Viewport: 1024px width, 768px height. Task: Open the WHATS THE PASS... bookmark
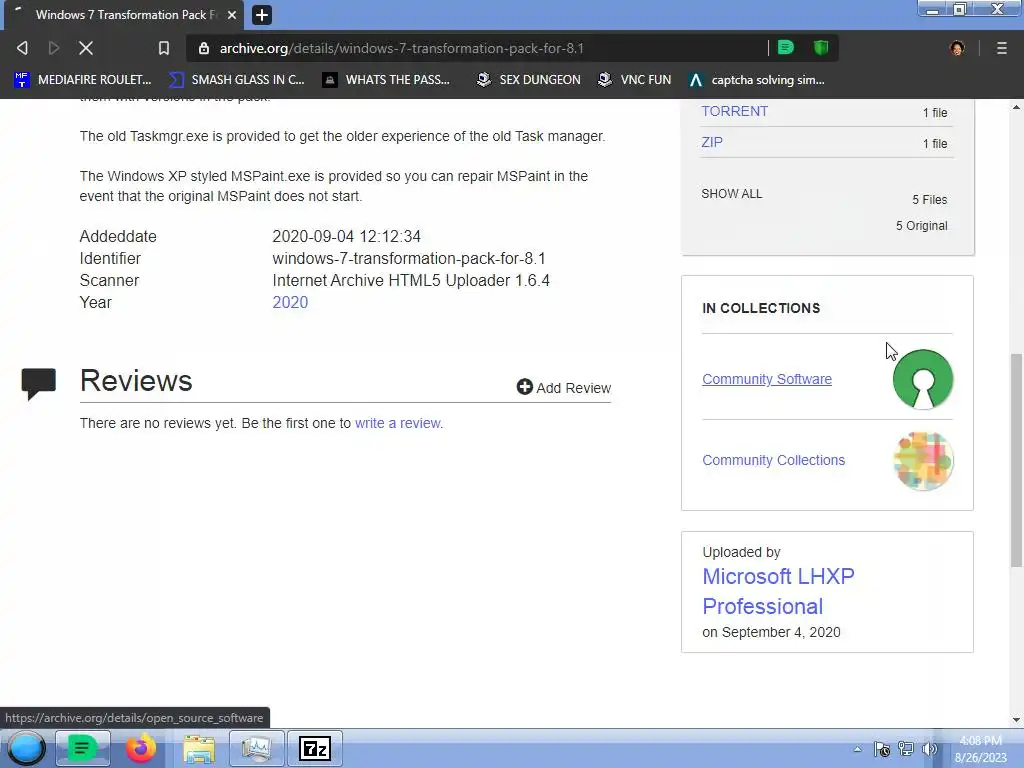(387, 80)
